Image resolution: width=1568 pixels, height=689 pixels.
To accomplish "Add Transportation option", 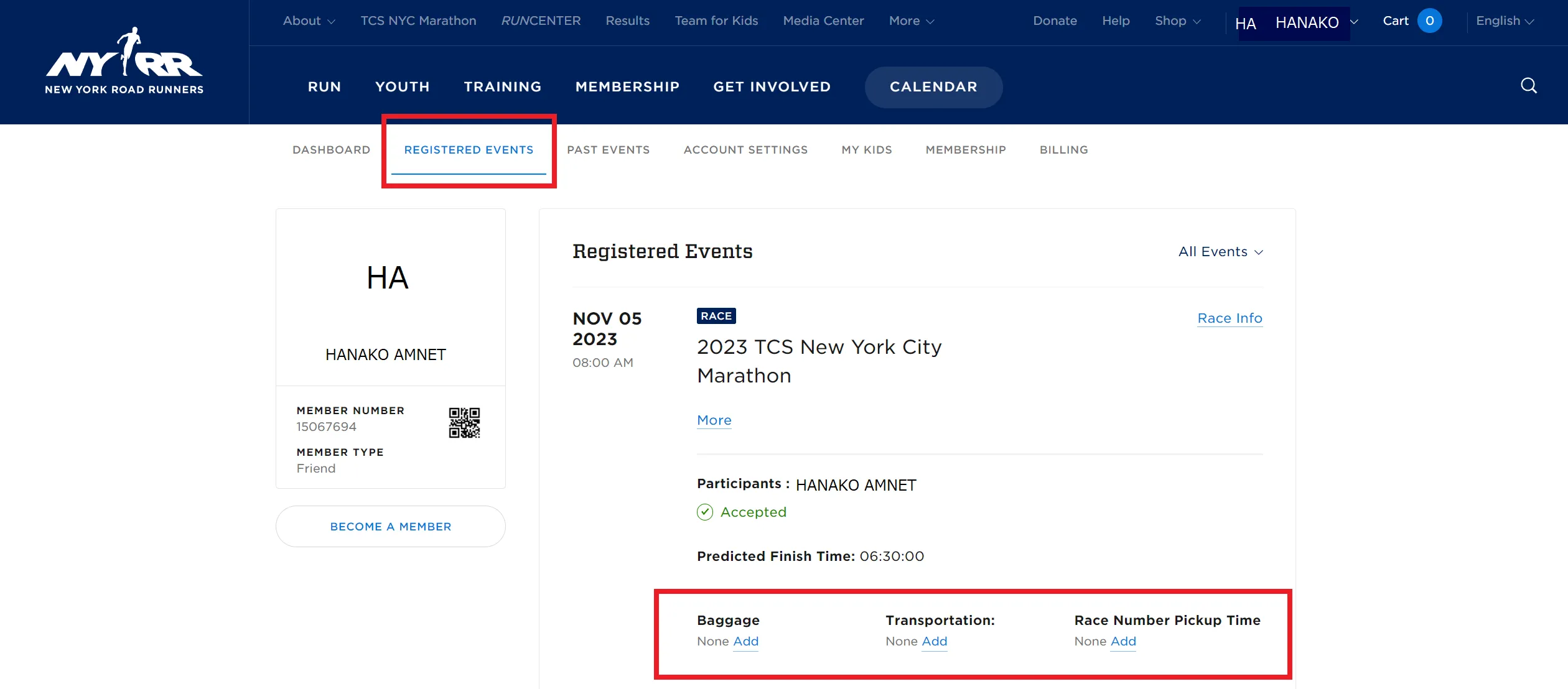I will 934,641.
